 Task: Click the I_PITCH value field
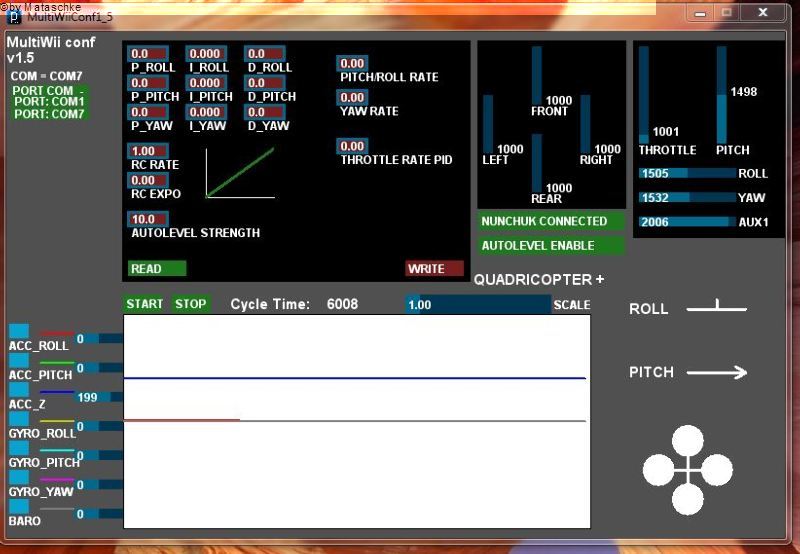pos(206,83)
